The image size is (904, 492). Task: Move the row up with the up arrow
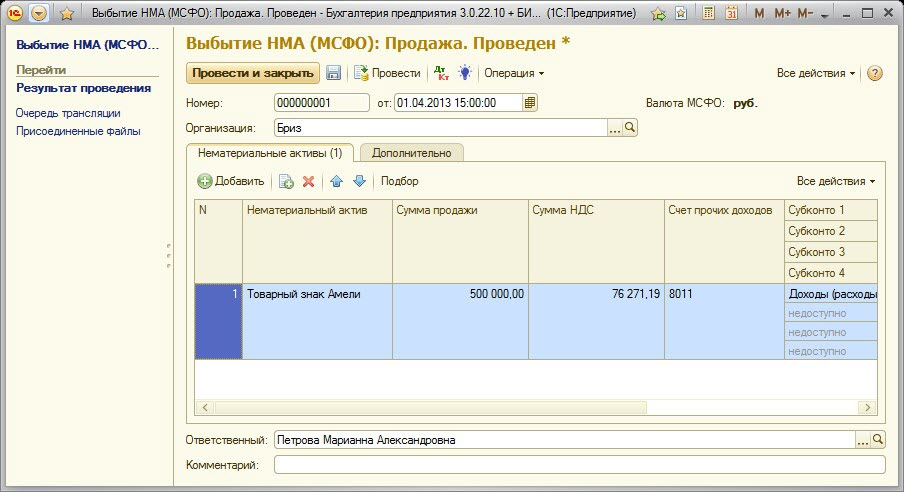[336, 181]
